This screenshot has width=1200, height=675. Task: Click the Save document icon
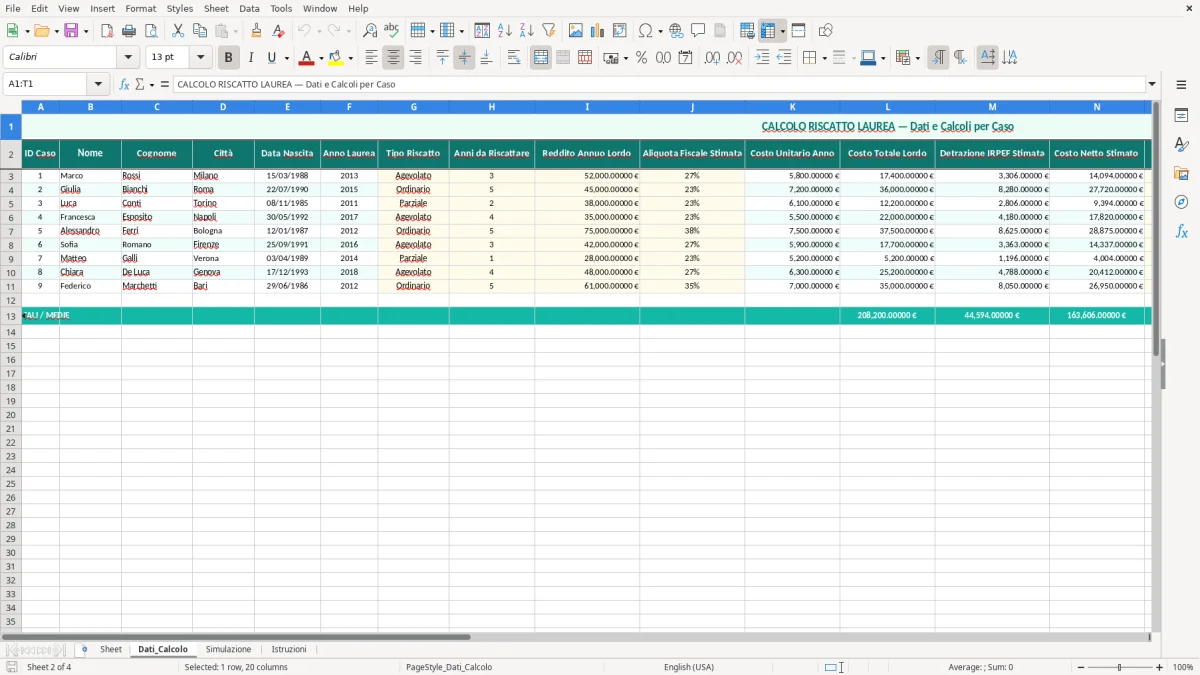(x=70, y=31)
